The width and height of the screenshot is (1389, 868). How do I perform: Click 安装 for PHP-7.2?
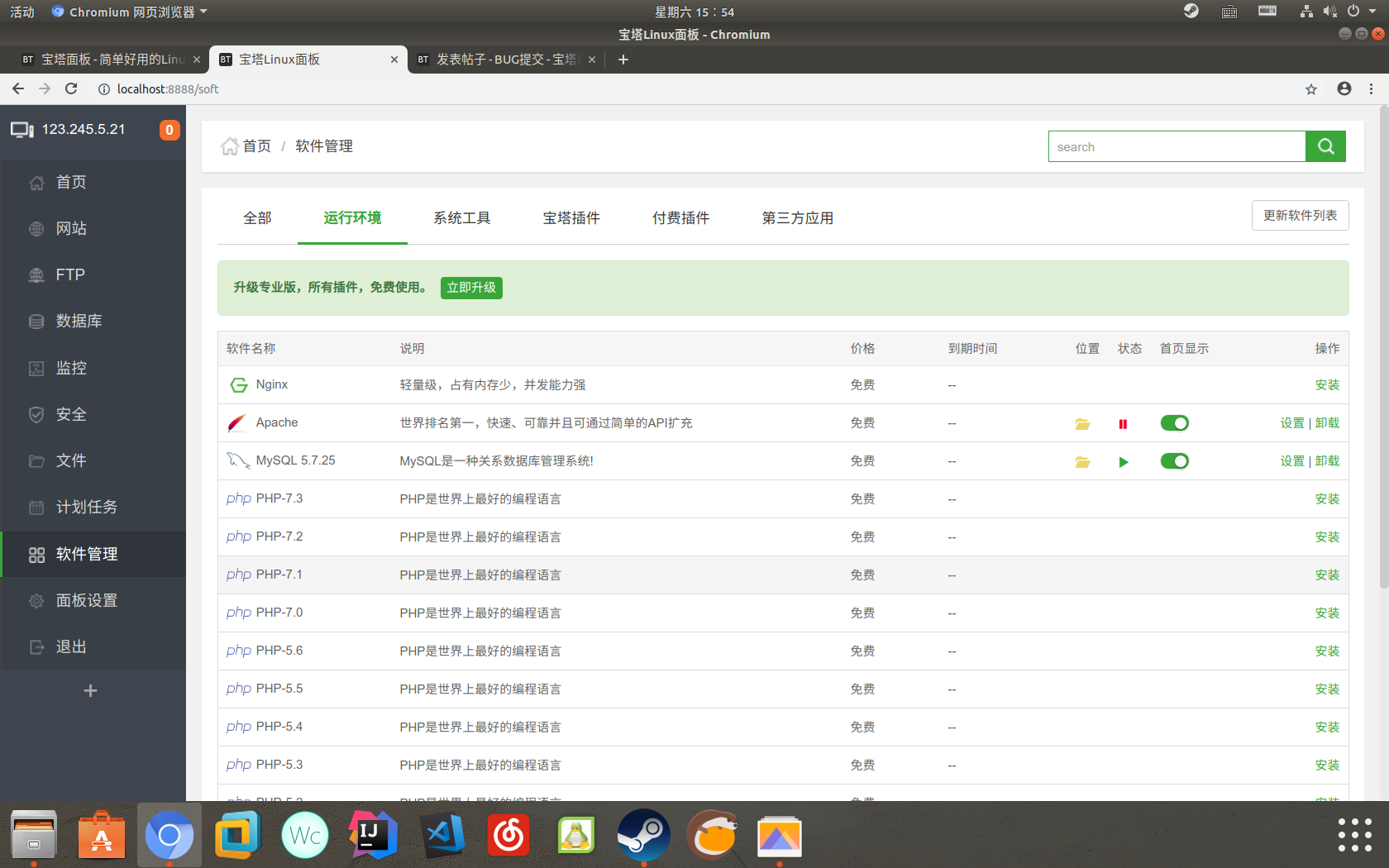click(1327, 537)
